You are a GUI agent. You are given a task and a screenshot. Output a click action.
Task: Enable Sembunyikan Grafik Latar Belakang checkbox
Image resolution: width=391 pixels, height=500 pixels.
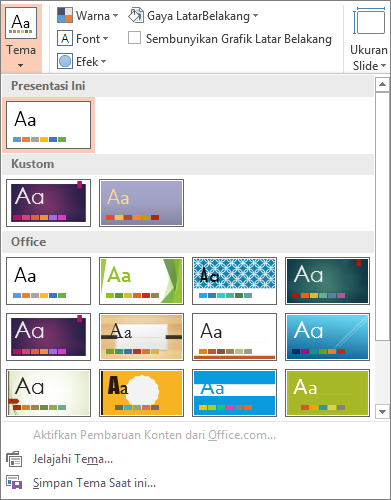click(134, 38)
